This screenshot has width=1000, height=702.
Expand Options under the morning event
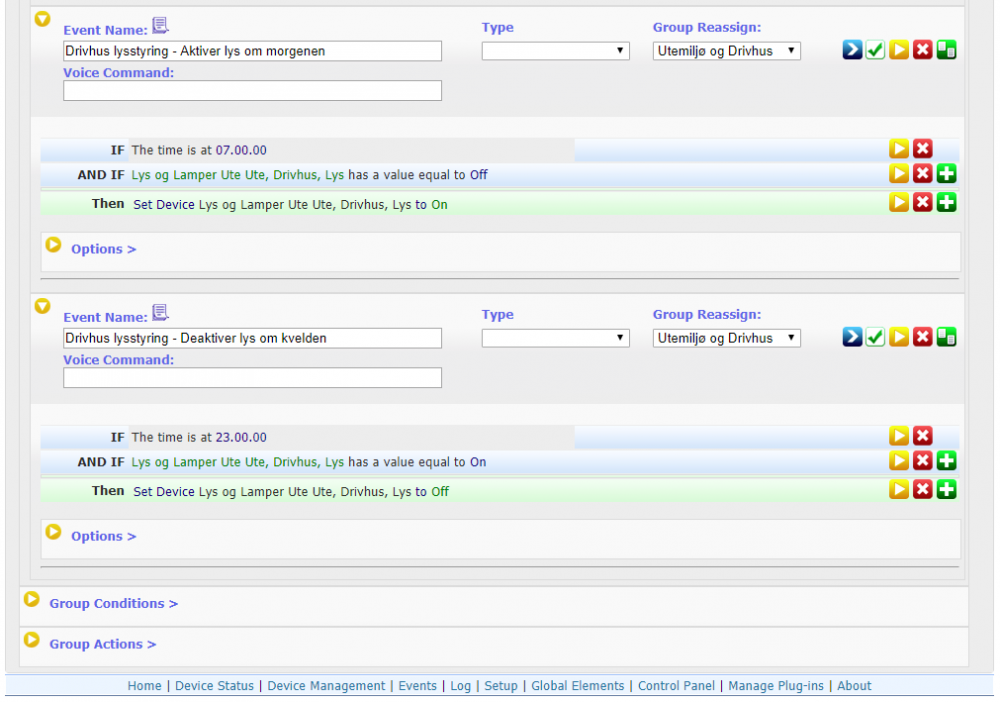pos(103,249)
